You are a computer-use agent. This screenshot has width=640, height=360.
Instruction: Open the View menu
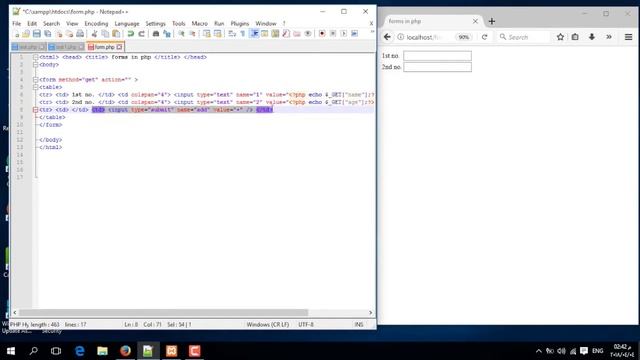point(72,24)
